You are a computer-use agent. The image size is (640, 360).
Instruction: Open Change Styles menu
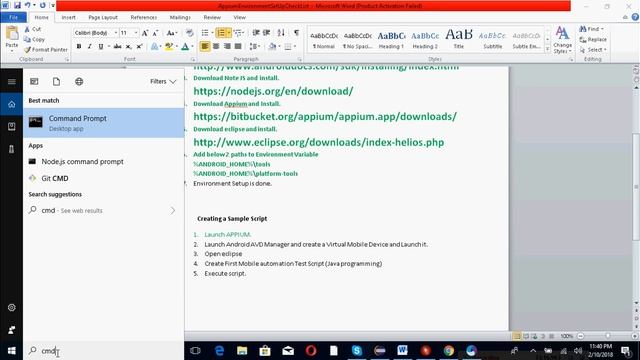(562, 40)
